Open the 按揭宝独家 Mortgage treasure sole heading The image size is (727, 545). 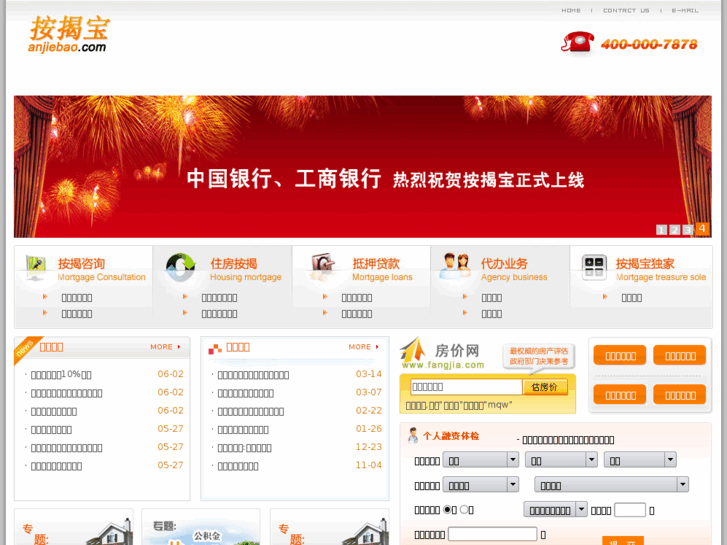point(661,269)
